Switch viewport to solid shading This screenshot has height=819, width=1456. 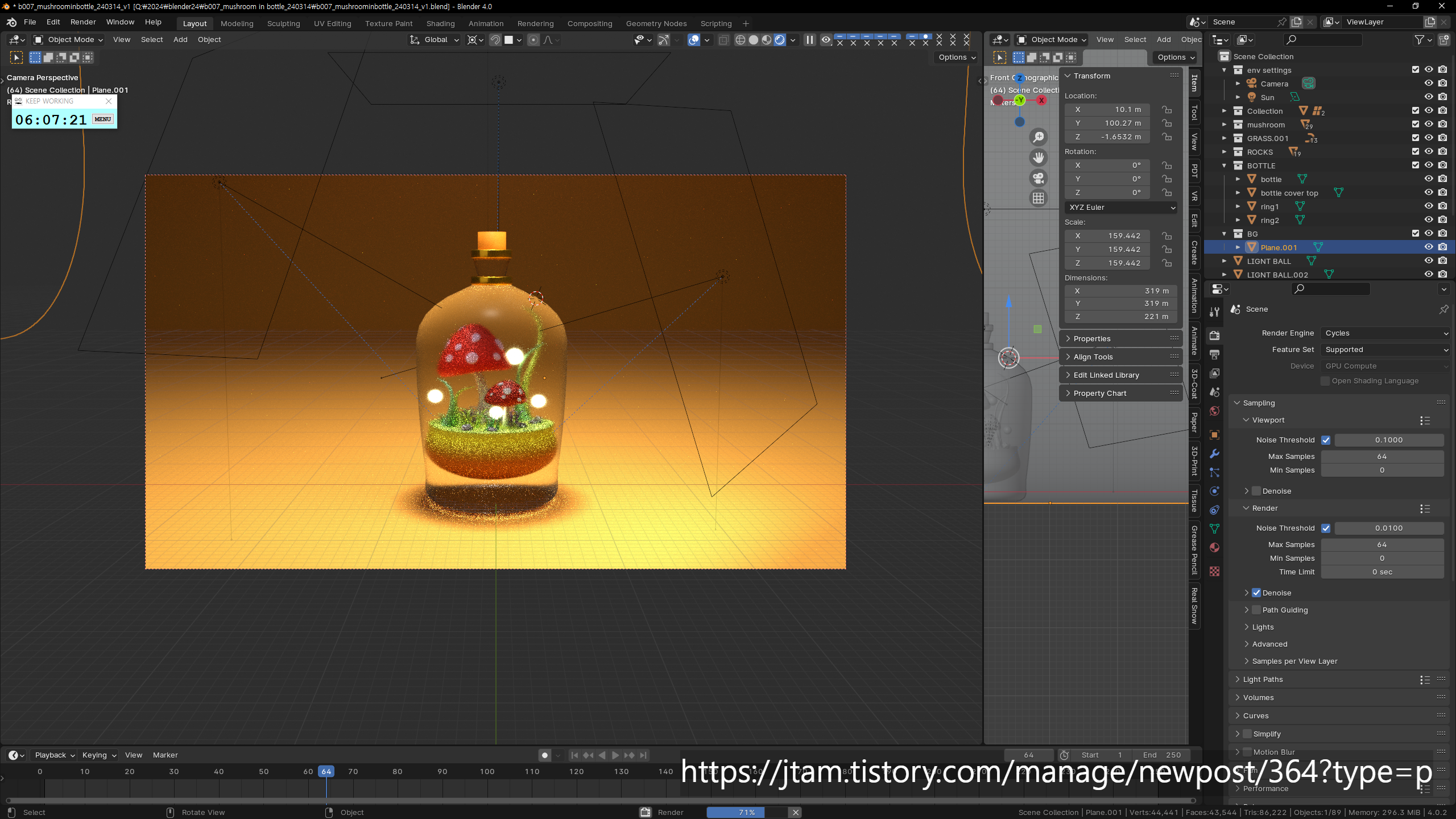(754, 40)
